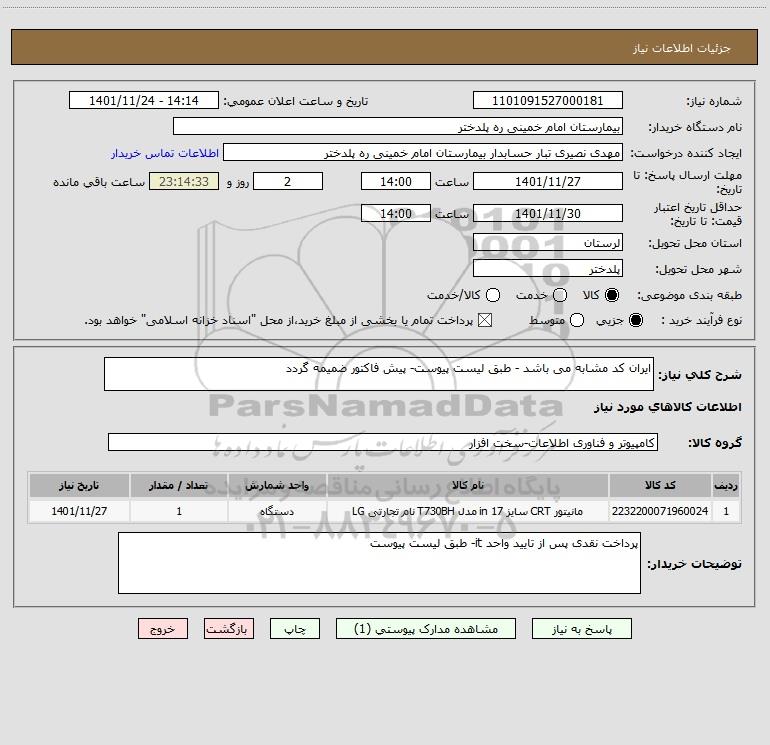
Task: Click the price validity hour field 14:00
Action: tap(396, 213)
